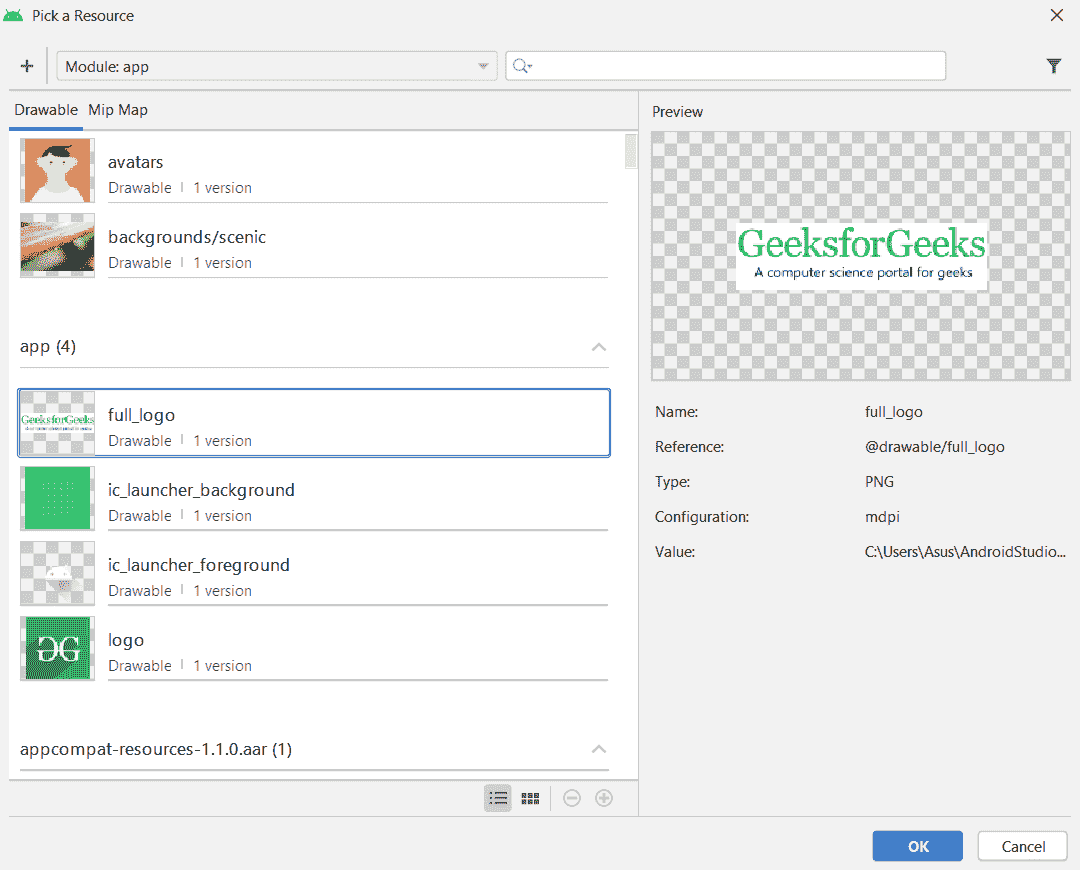Switch to grid view of resources
1080x870 pixels.
pos(529,797)
